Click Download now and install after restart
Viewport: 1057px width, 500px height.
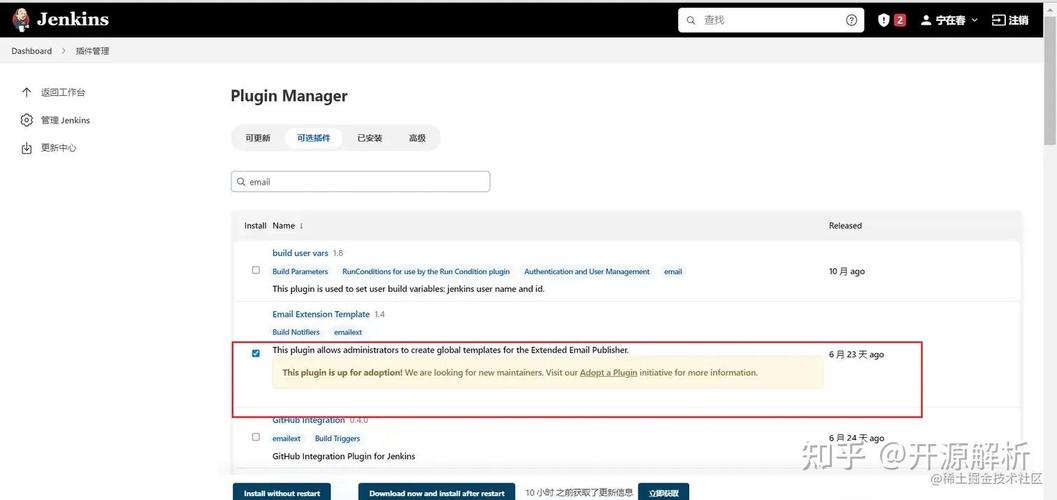(437, 493)
